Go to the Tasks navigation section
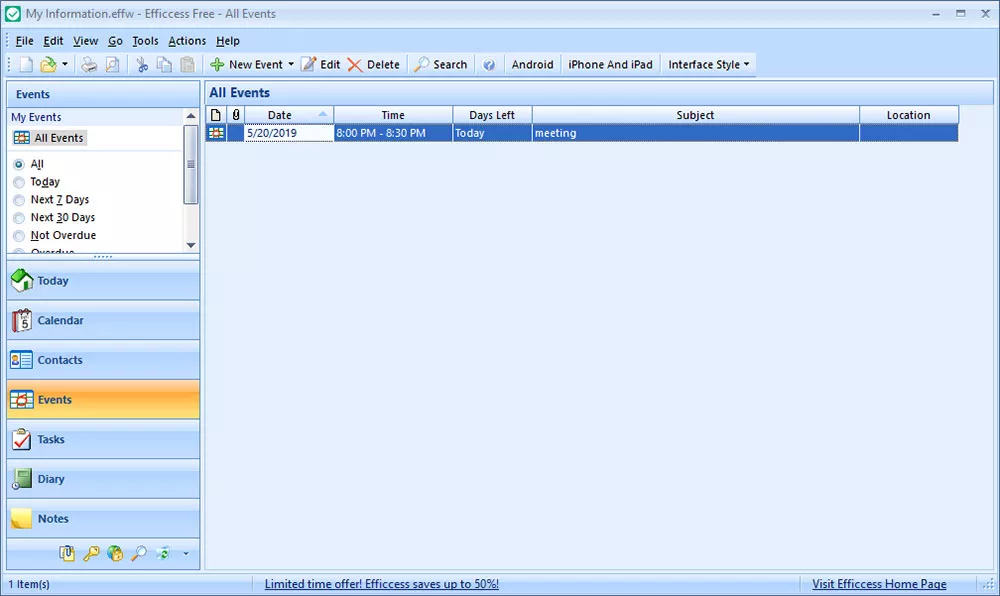The width and height of the screenshot is (1000, 596). point(103,439)
